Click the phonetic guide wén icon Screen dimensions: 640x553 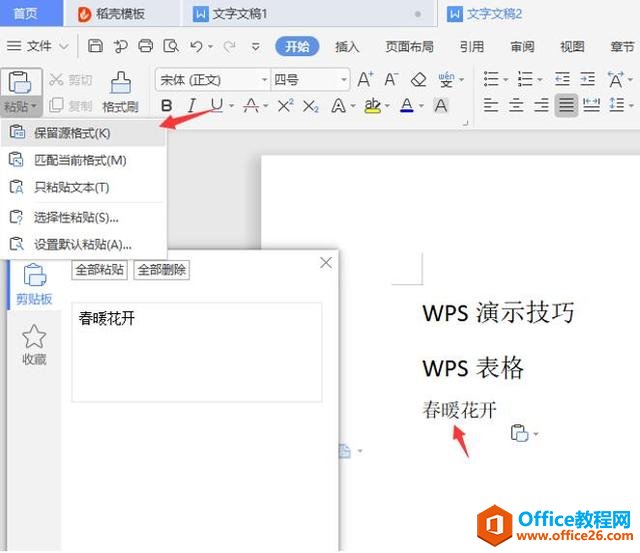pos(446,79)
